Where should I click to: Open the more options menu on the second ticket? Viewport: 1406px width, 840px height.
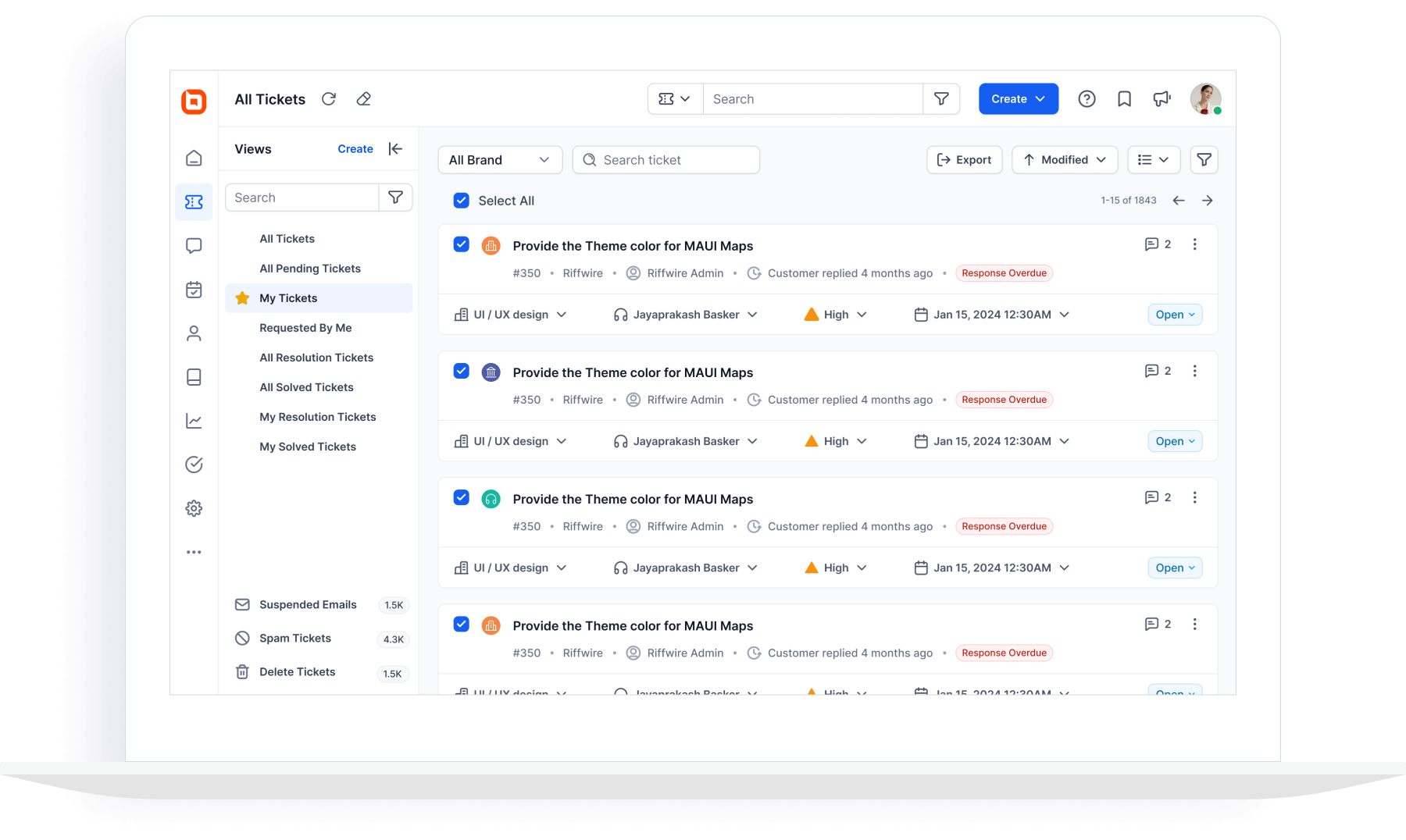[x=1194, y=371]
